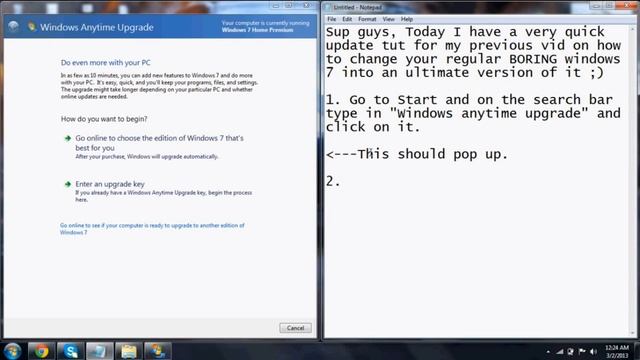
Task: Open Windows Explorer folder on taskbar
Action: coord(129,351)
